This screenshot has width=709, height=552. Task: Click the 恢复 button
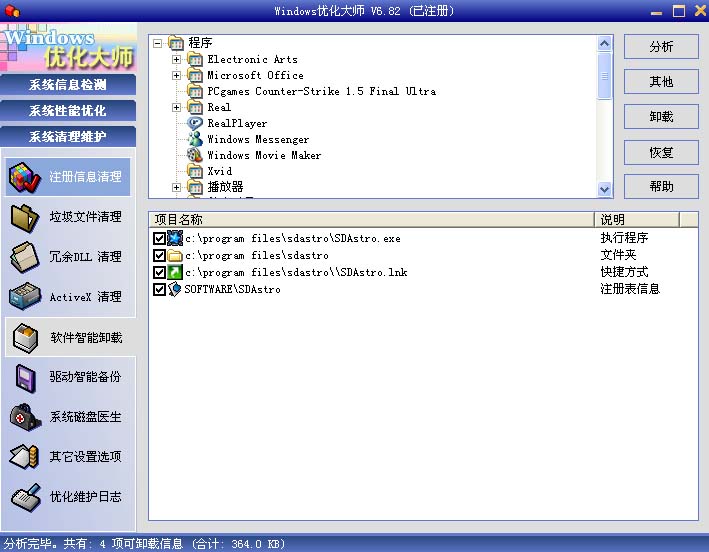tap(661, 152)
